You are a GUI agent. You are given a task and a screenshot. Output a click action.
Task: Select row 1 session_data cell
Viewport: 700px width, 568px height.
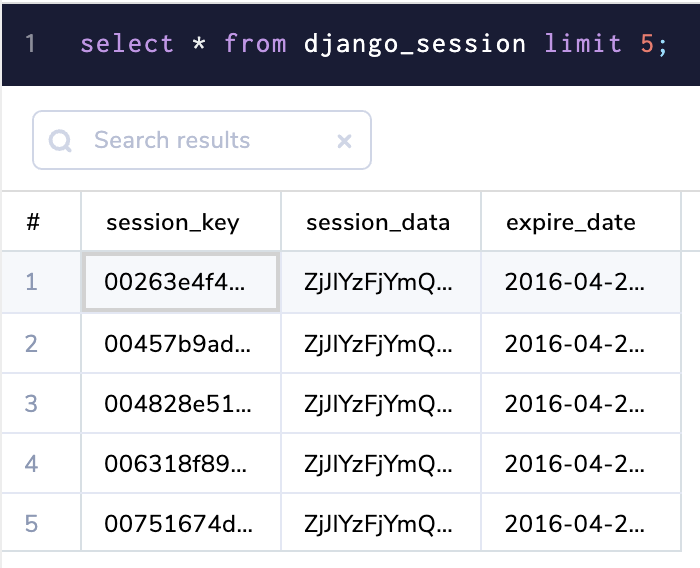pyautogui.click(x=380, y=282)
